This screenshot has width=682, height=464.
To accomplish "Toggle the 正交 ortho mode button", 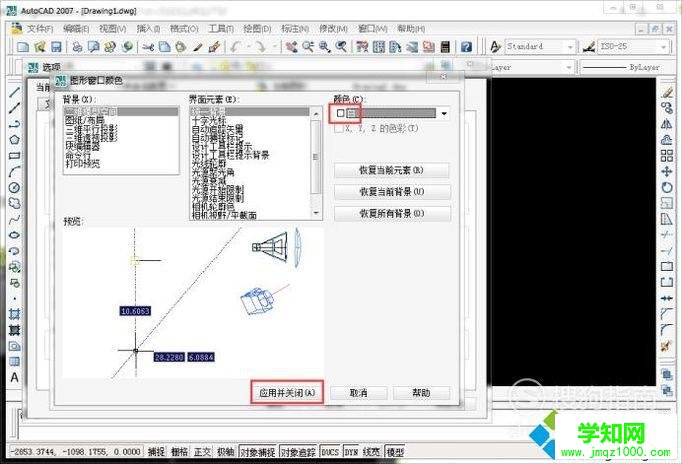I will tap(202, 452).
